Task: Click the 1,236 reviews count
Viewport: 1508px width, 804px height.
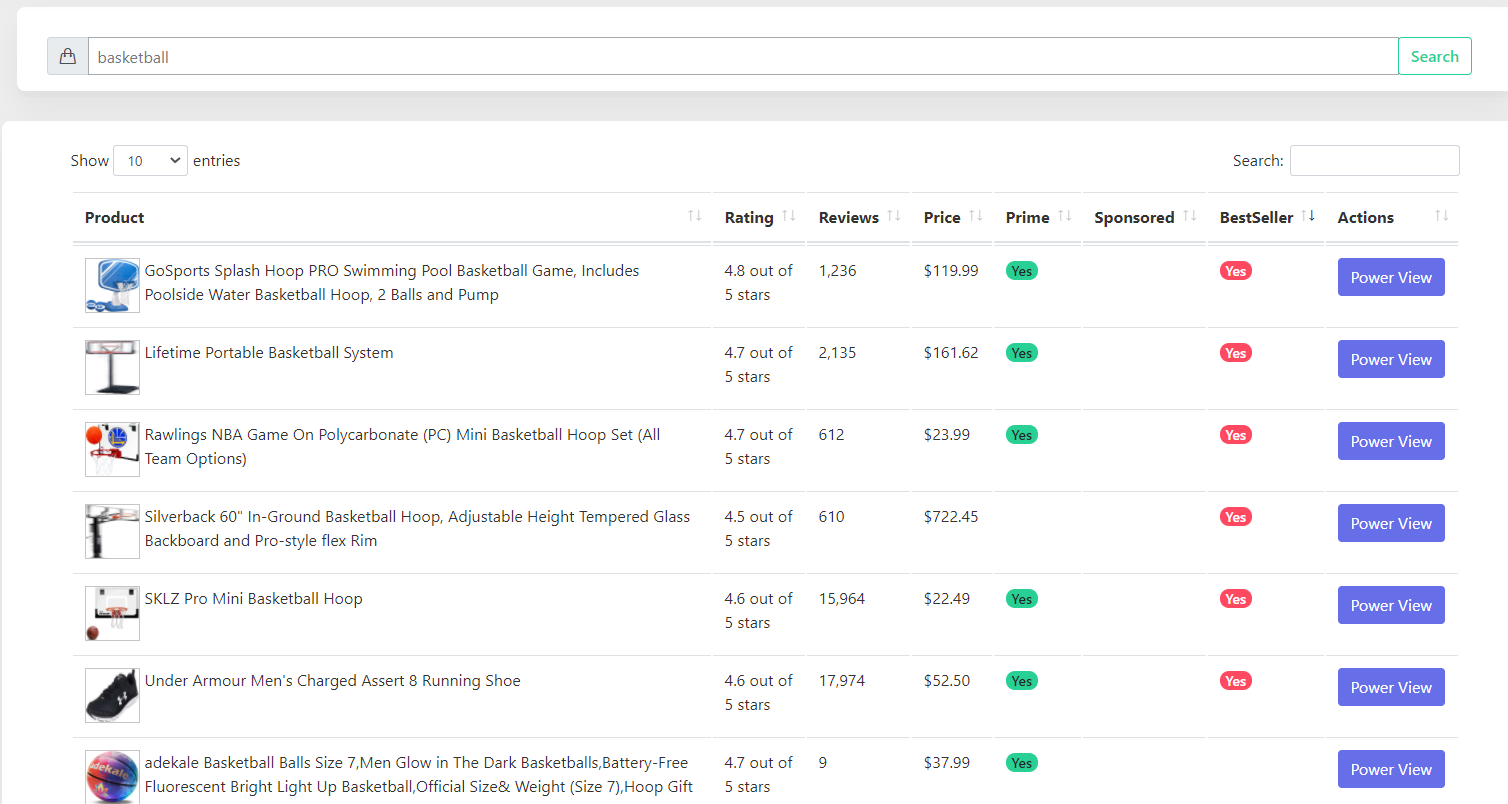Action: (838, 271)
